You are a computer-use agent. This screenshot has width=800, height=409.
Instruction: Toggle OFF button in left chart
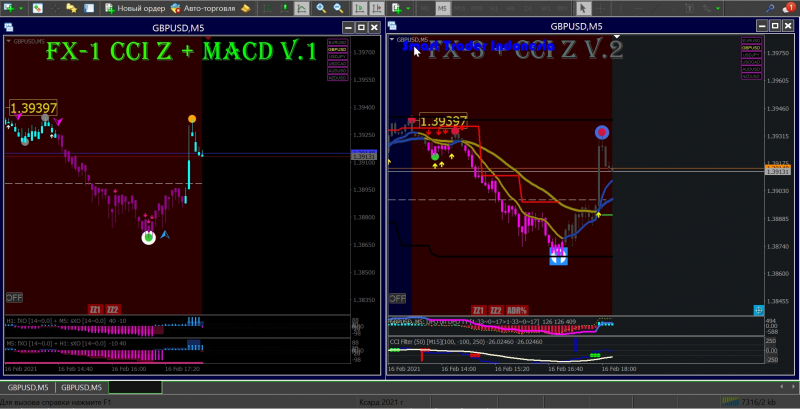click(14, 297)
